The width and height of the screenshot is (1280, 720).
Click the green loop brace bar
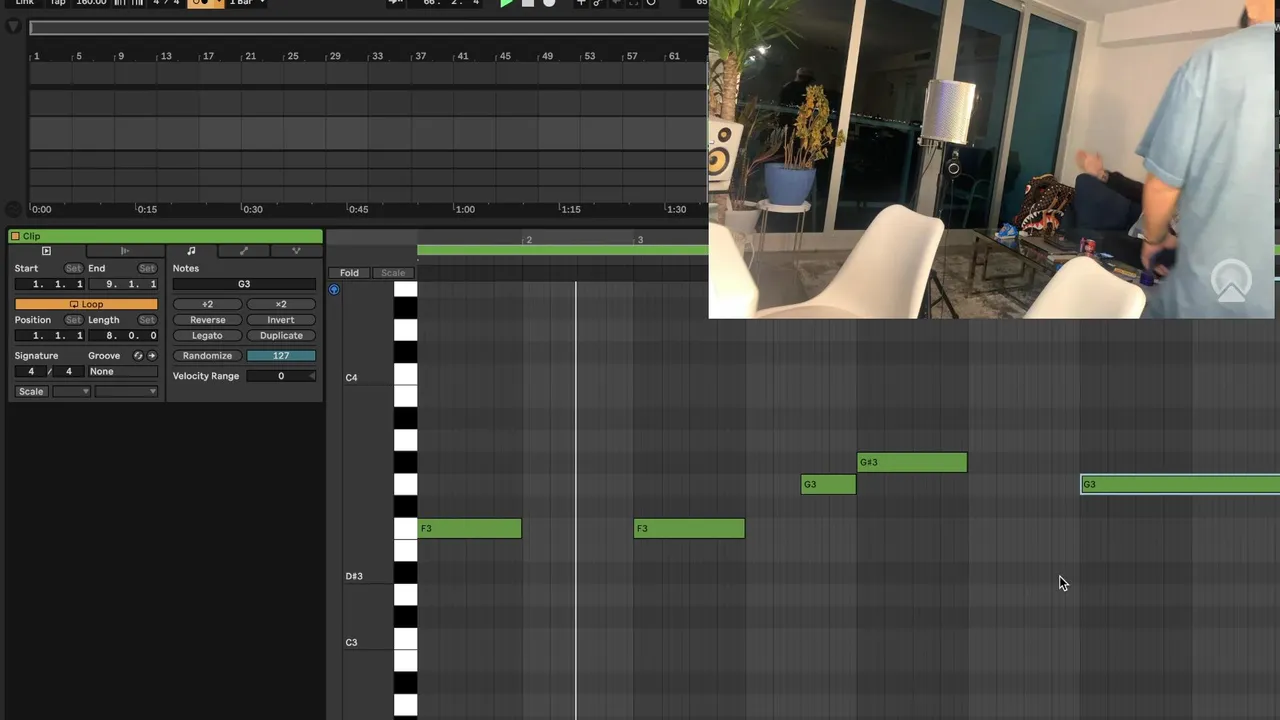click(563, 250)
